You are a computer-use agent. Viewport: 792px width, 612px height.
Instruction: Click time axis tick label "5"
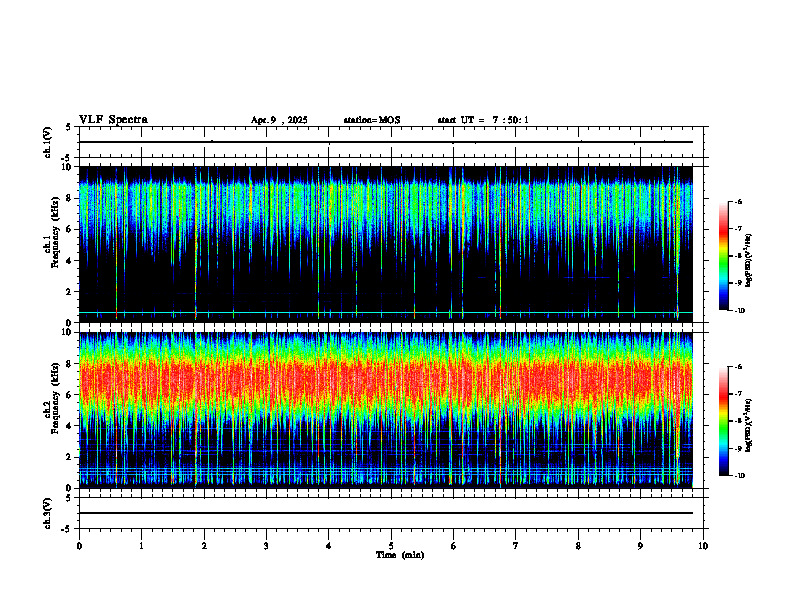pyautogui.click(x=391, y=546)
